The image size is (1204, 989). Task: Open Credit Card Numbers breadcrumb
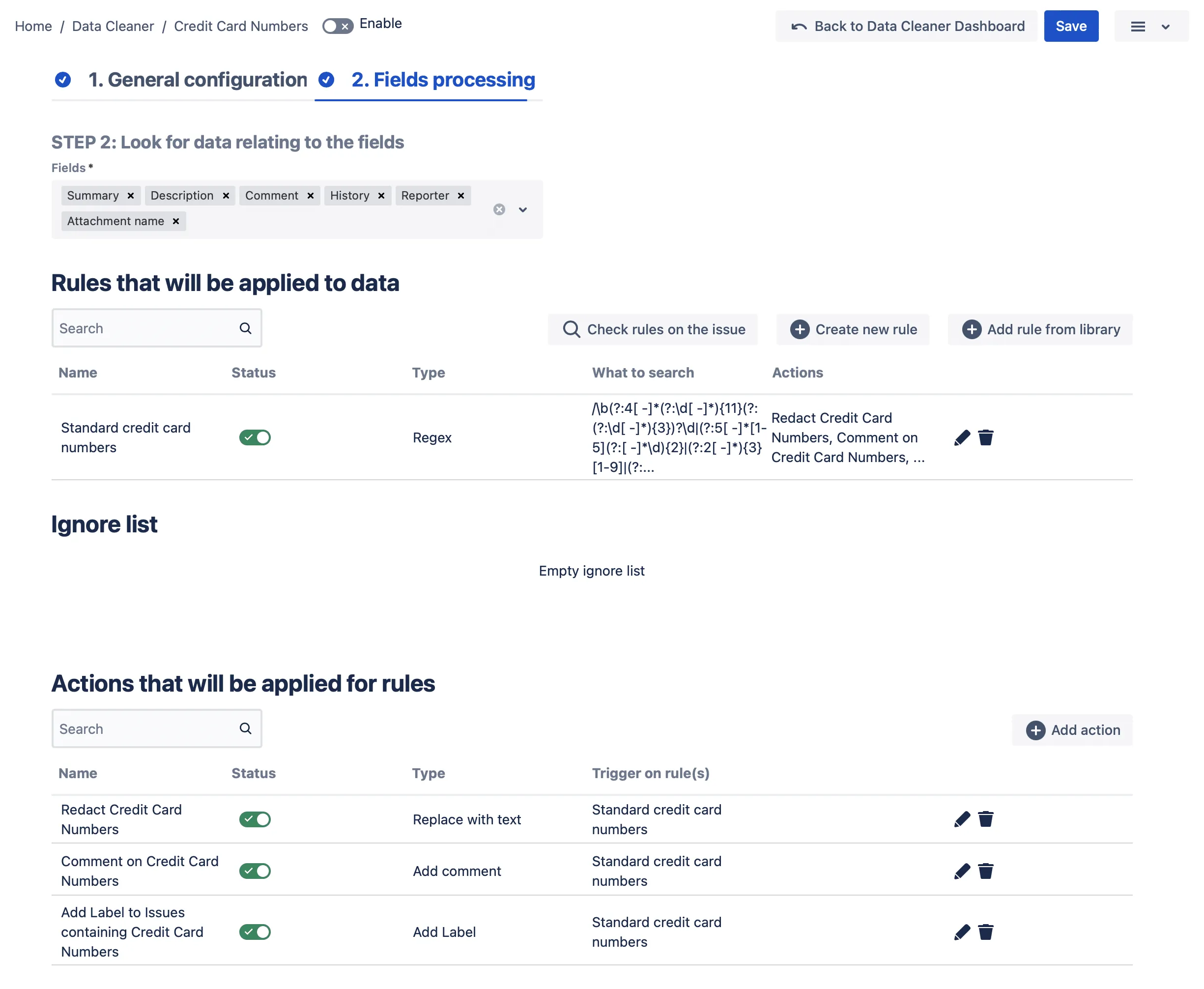click(241, 26)
